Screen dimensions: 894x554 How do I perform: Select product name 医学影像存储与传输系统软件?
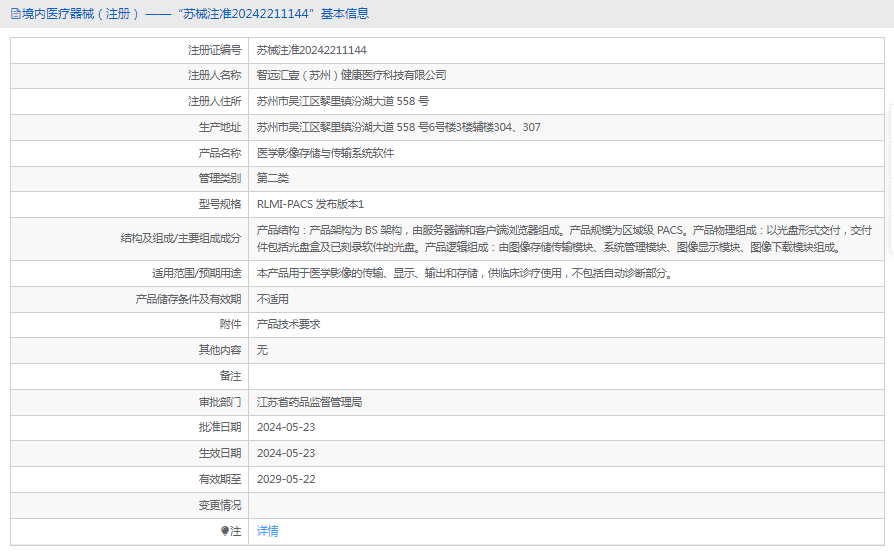click(x=325, y=153)
